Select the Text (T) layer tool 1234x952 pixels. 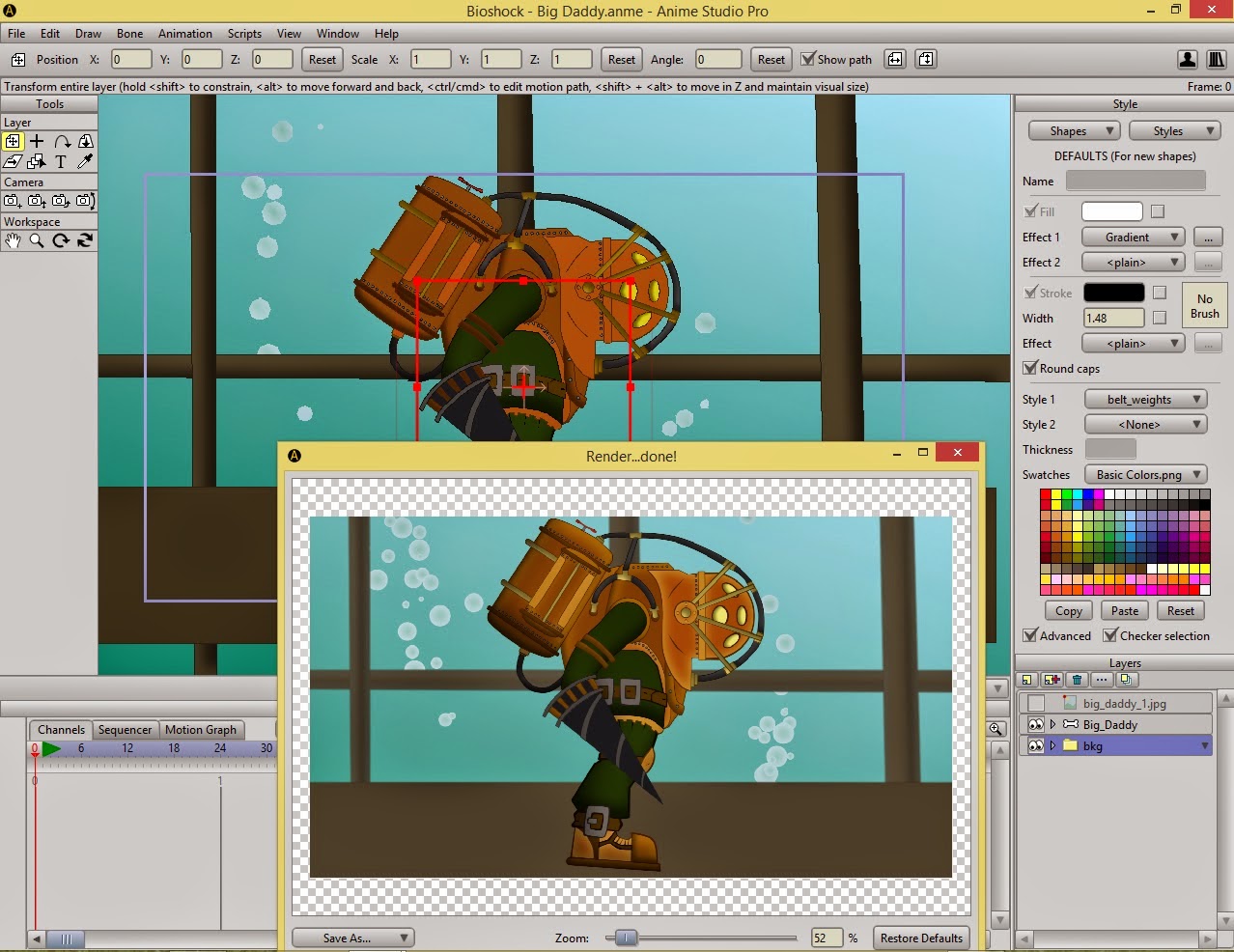click(x=61, y=161)
